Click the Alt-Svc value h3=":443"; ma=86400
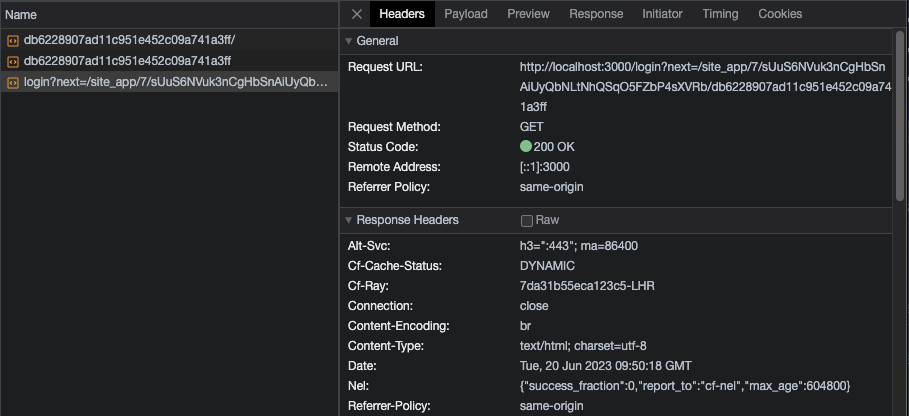Image resolution: width=909 pixels, height=416 pixels. coord(579,246)
